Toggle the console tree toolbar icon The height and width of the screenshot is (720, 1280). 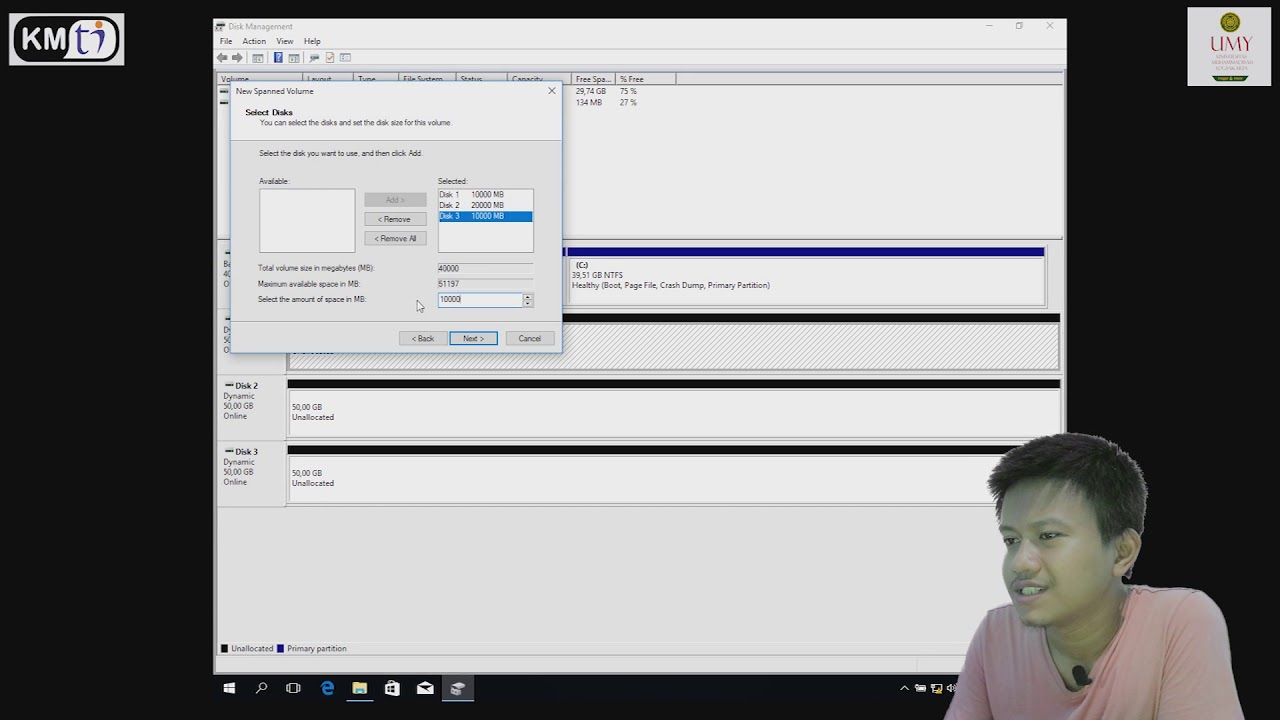[257, 58]
